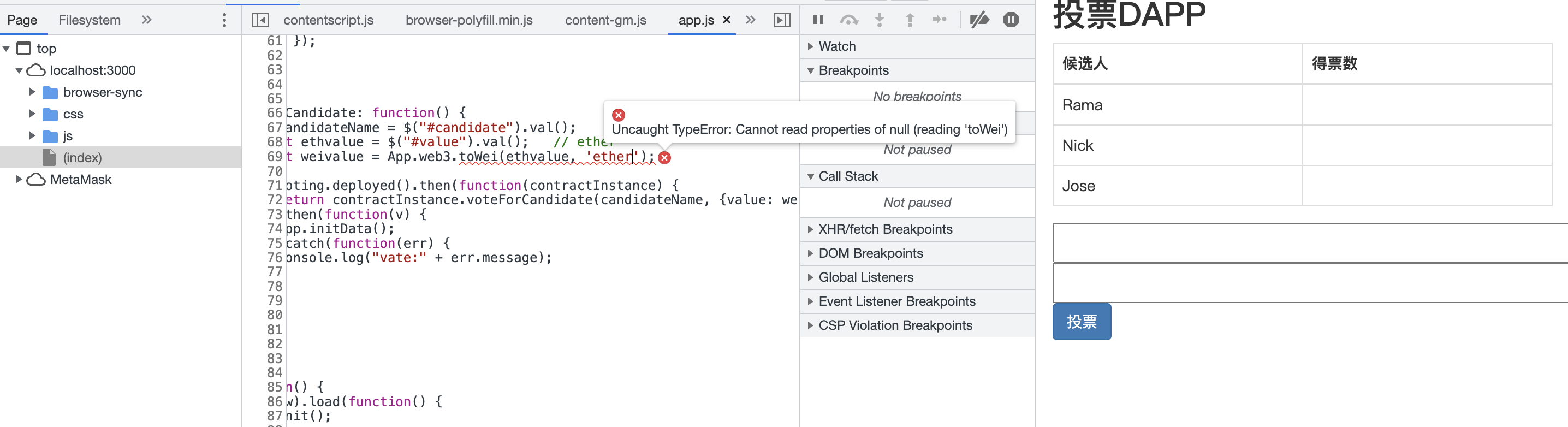Open the browser-polyfill.min.js tab
Viewport: 1568px width, 427px height.
point(468,20)
